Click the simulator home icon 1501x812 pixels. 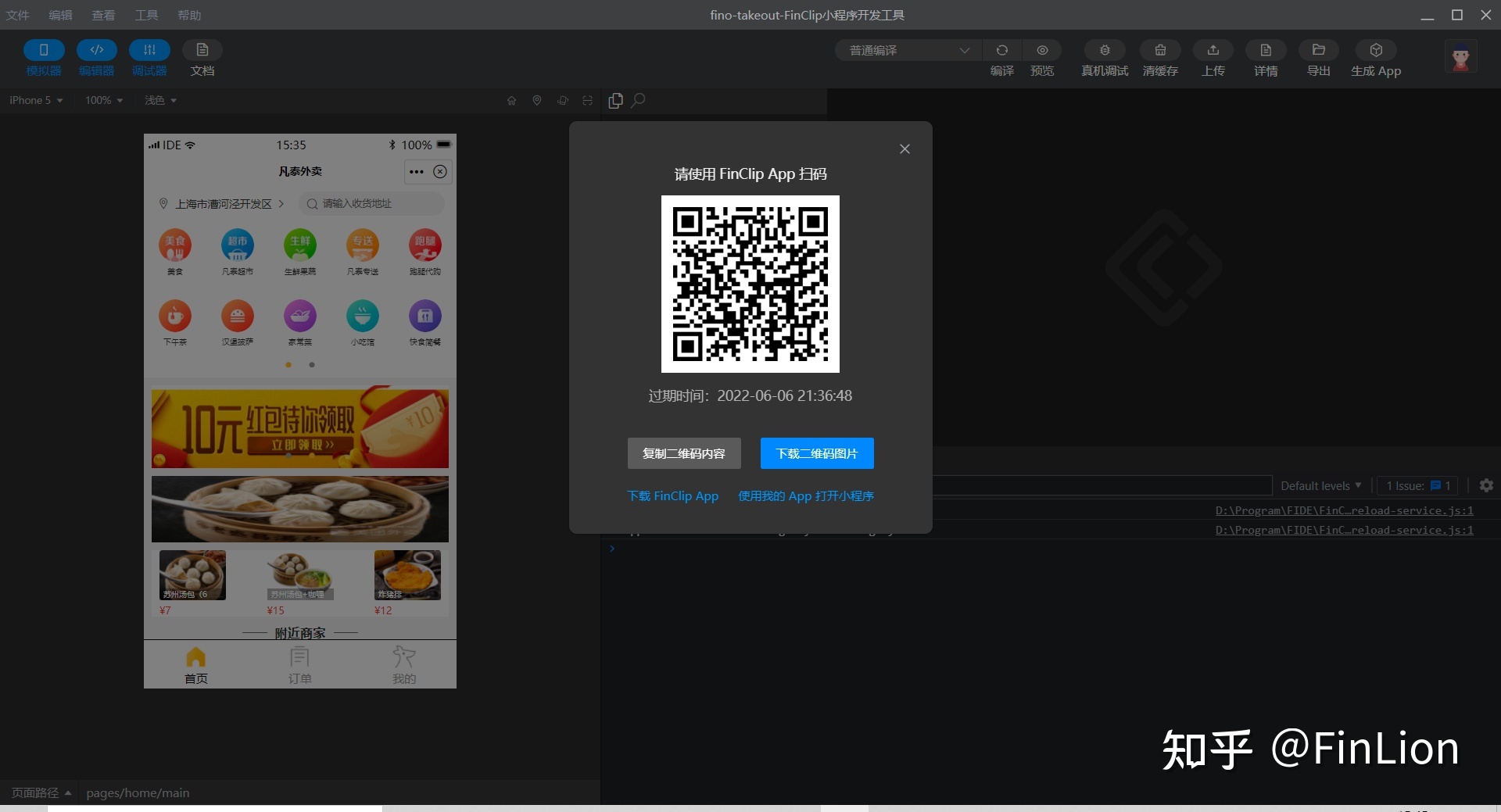511,100
